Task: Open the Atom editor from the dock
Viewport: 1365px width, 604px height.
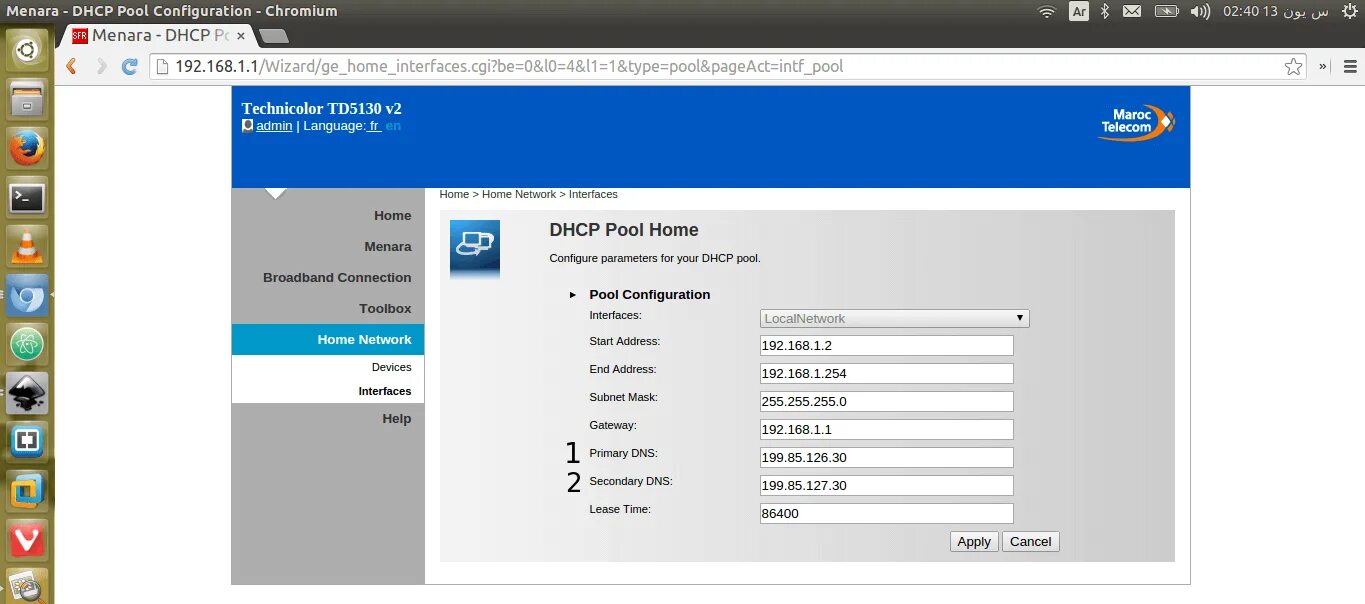Action: coord(27,344)
